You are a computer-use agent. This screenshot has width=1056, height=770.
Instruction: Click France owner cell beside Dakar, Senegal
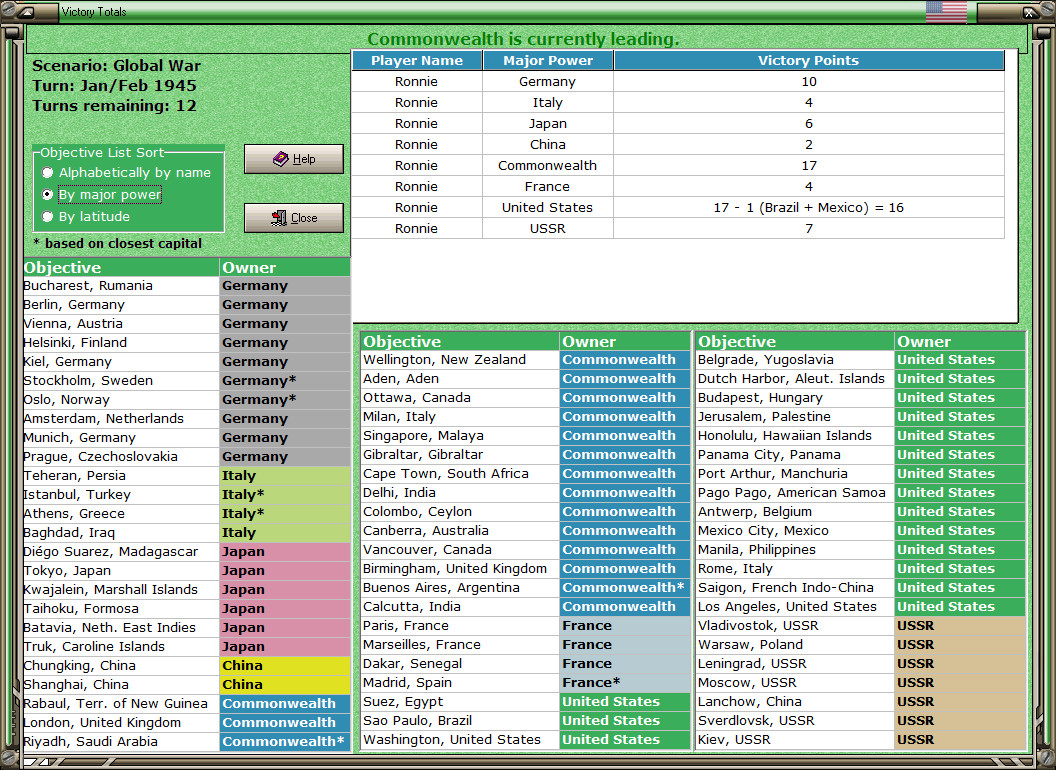[625, 664]
